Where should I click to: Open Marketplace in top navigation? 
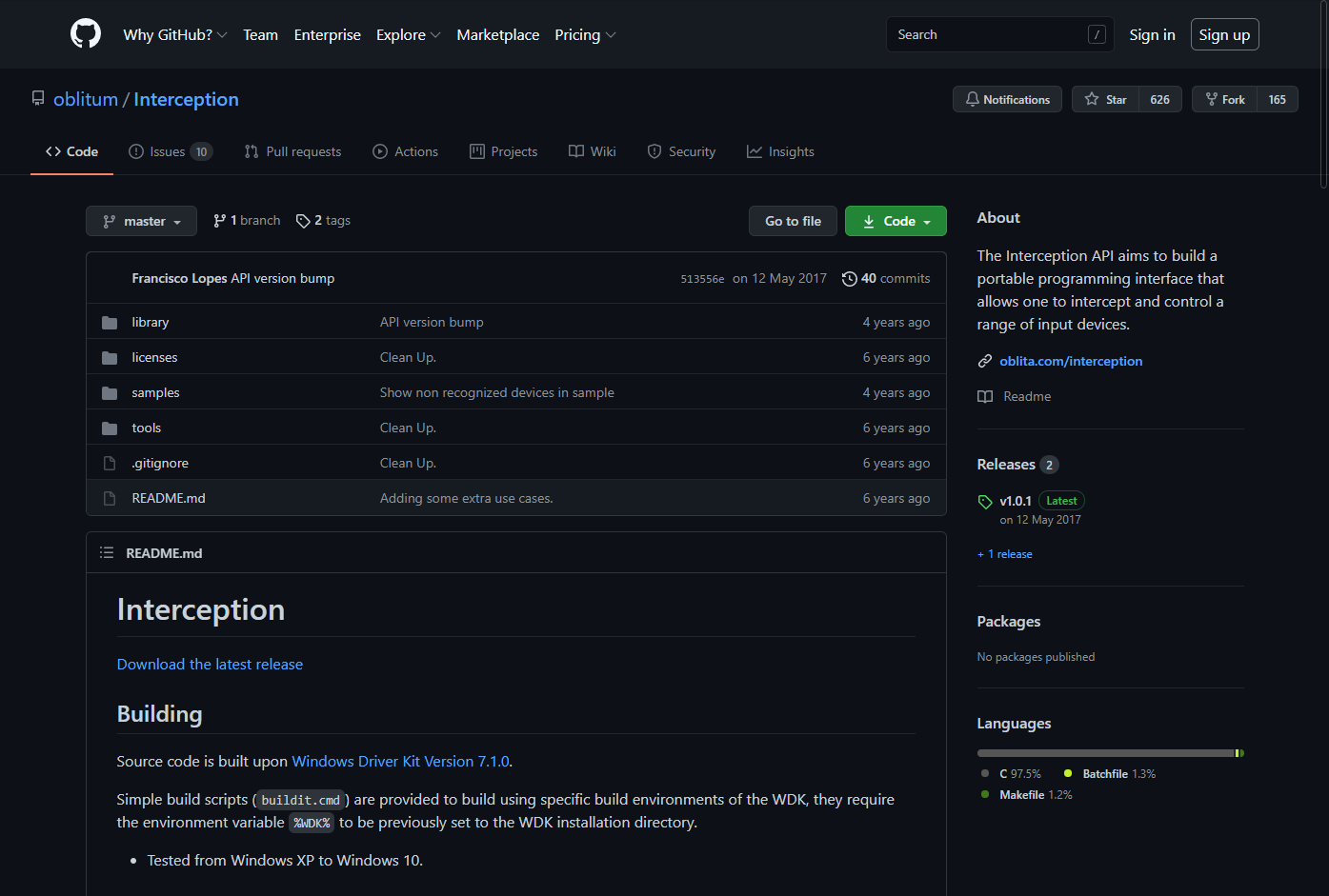pos(498,34)
